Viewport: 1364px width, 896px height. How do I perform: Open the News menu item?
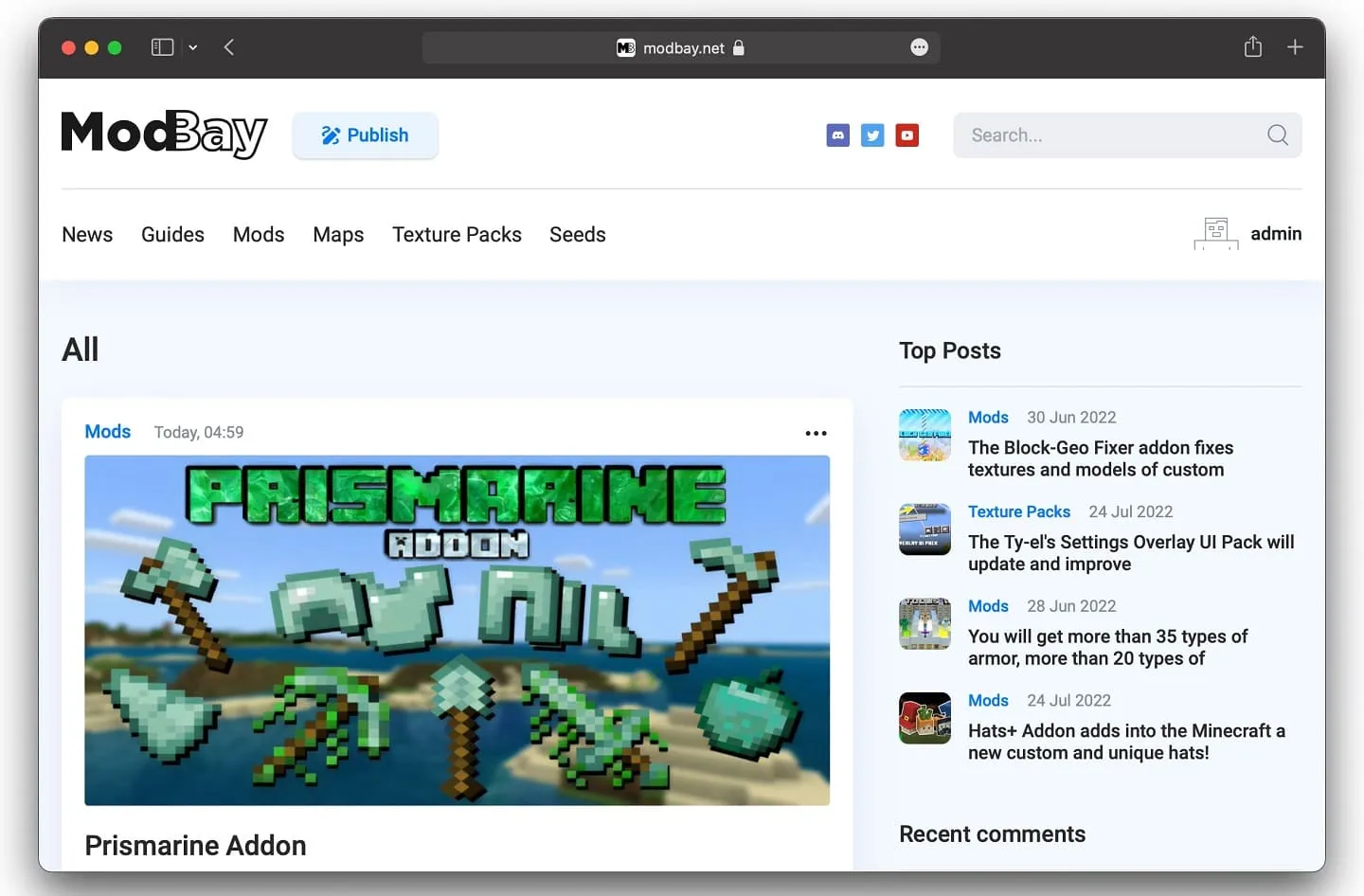click(87, 234)
